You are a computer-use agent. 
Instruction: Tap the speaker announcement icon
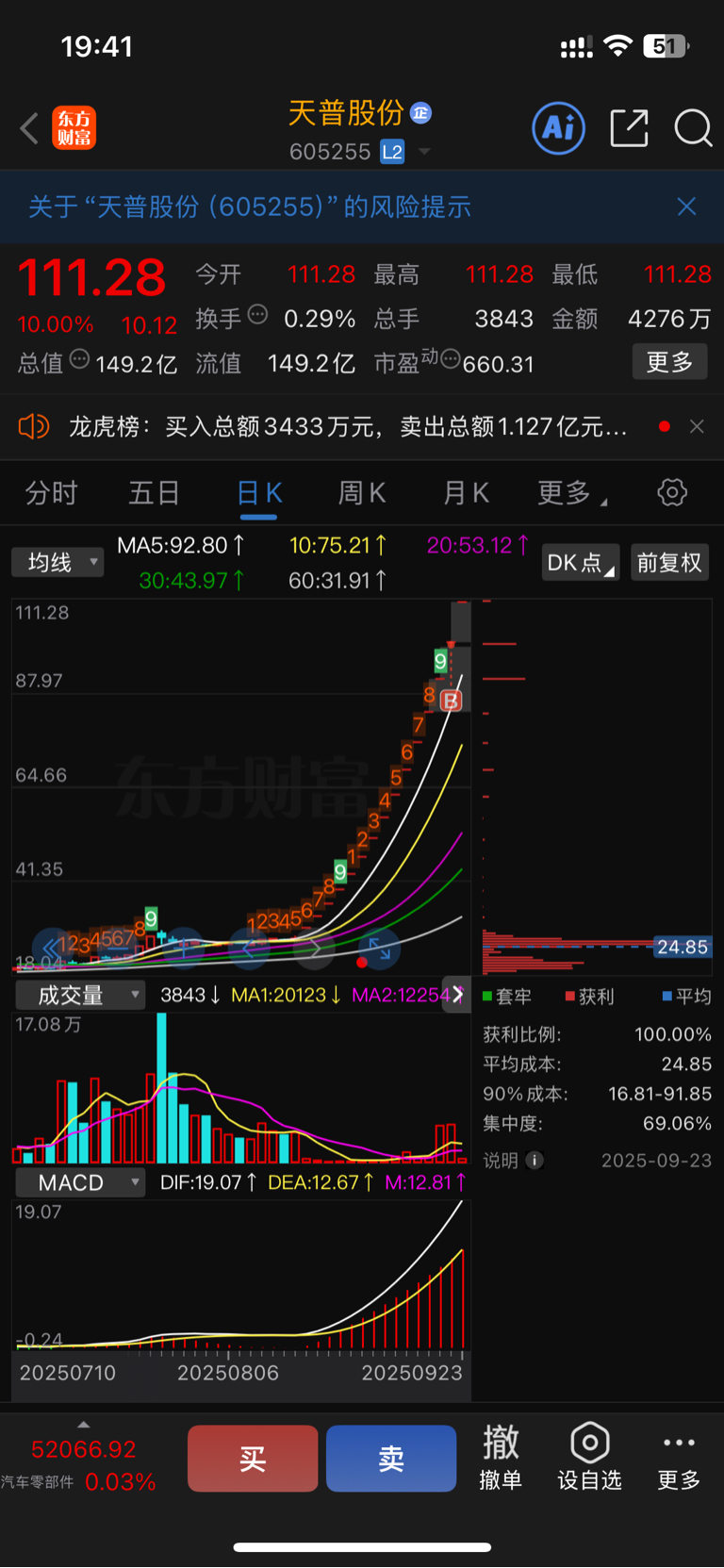[33, 427]
